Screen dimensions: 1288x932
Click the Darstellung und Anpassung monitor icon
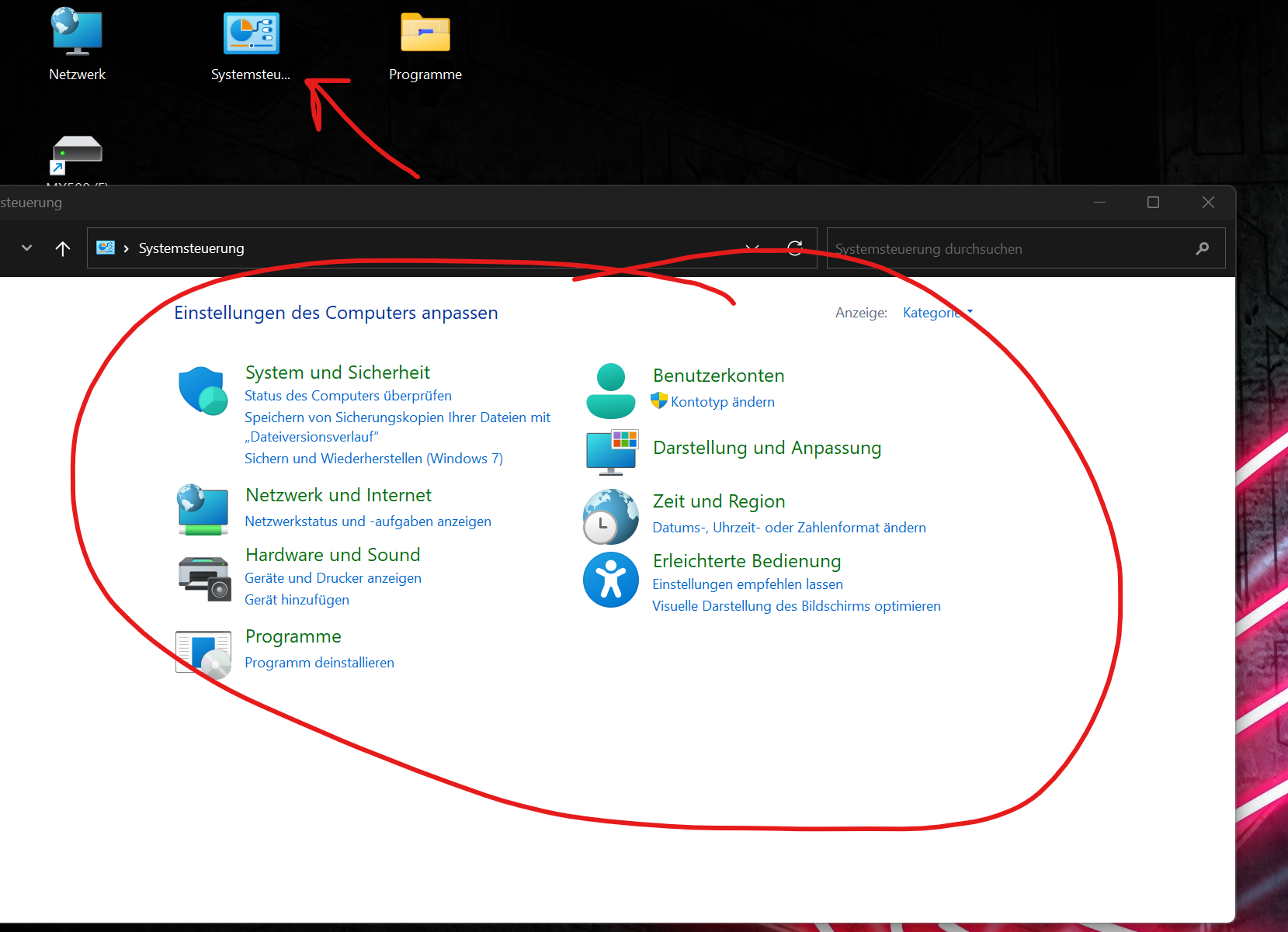pyautogui.click(x=612, y=452)
